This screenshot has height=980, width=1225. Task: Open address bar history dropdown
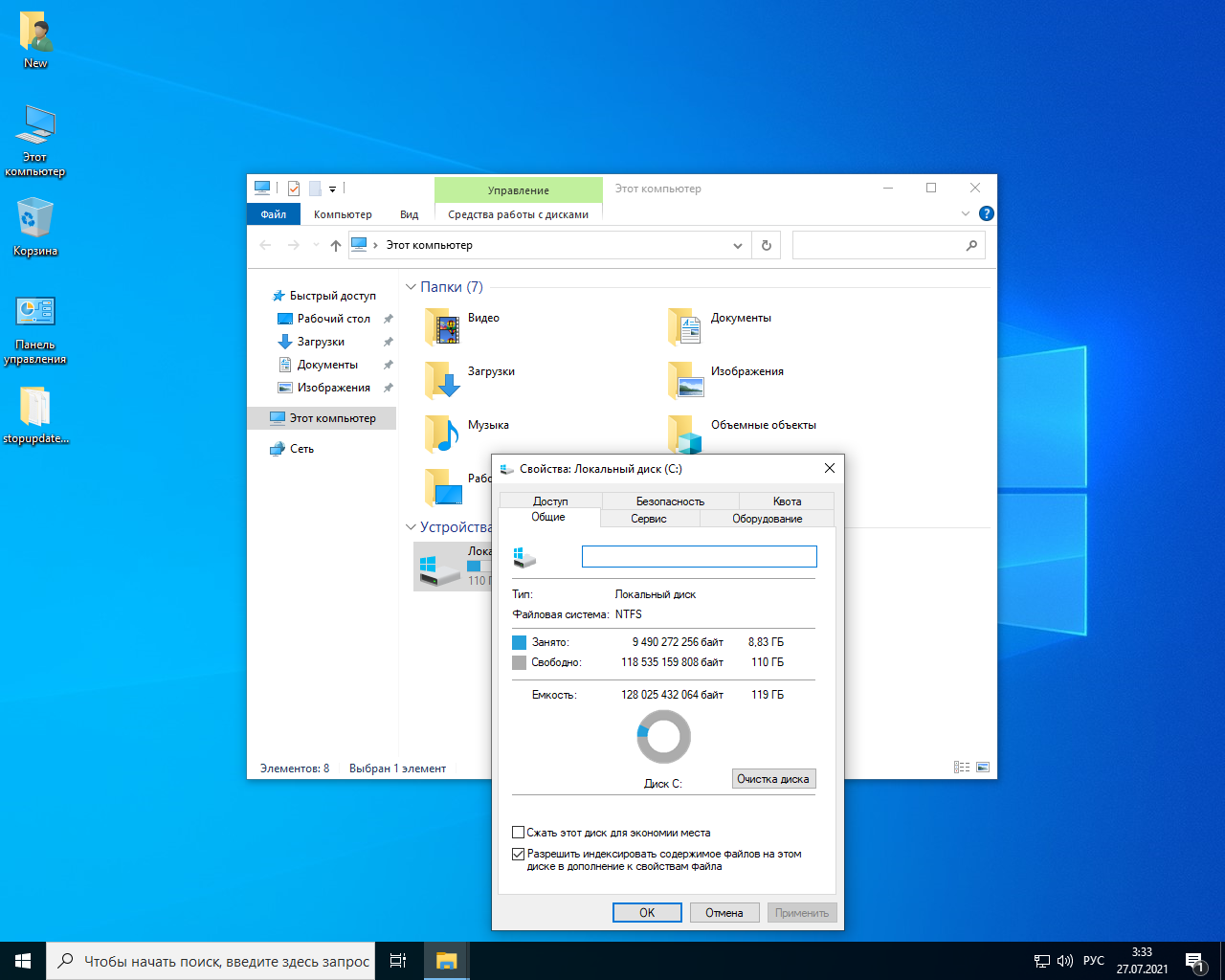(738, 246)
